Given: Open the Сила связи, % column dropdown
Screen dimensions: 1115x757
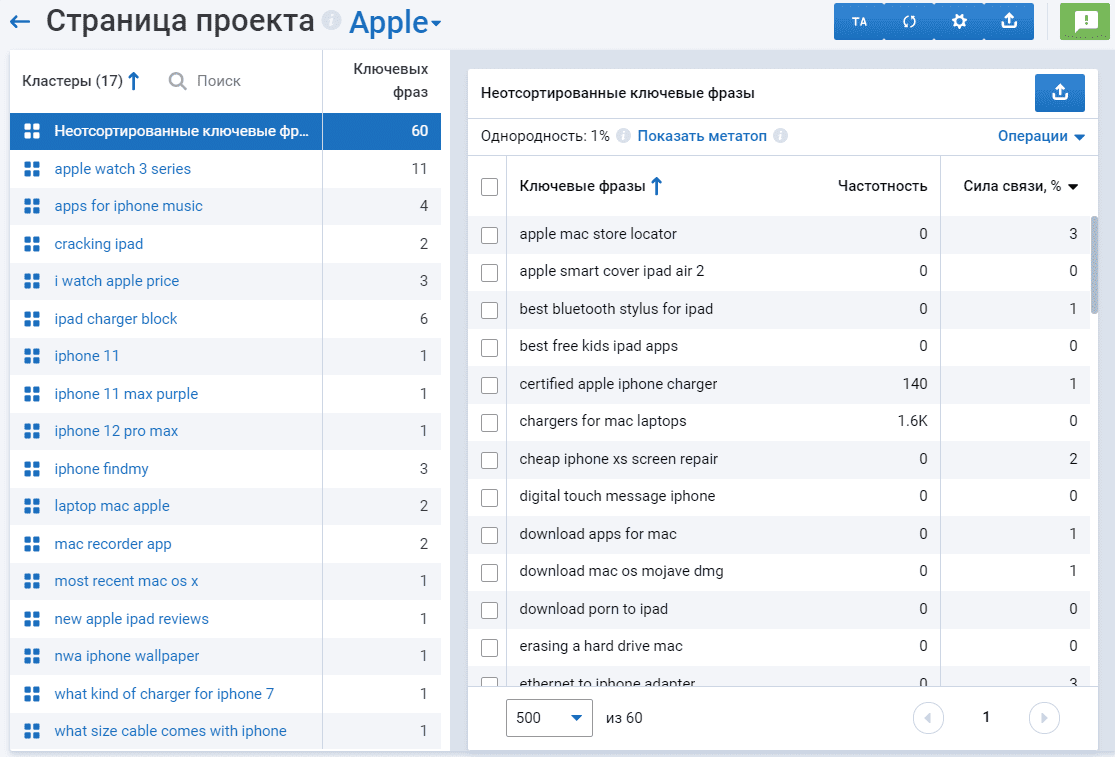Looking at the screenshot, I should tap(1073, 187).
